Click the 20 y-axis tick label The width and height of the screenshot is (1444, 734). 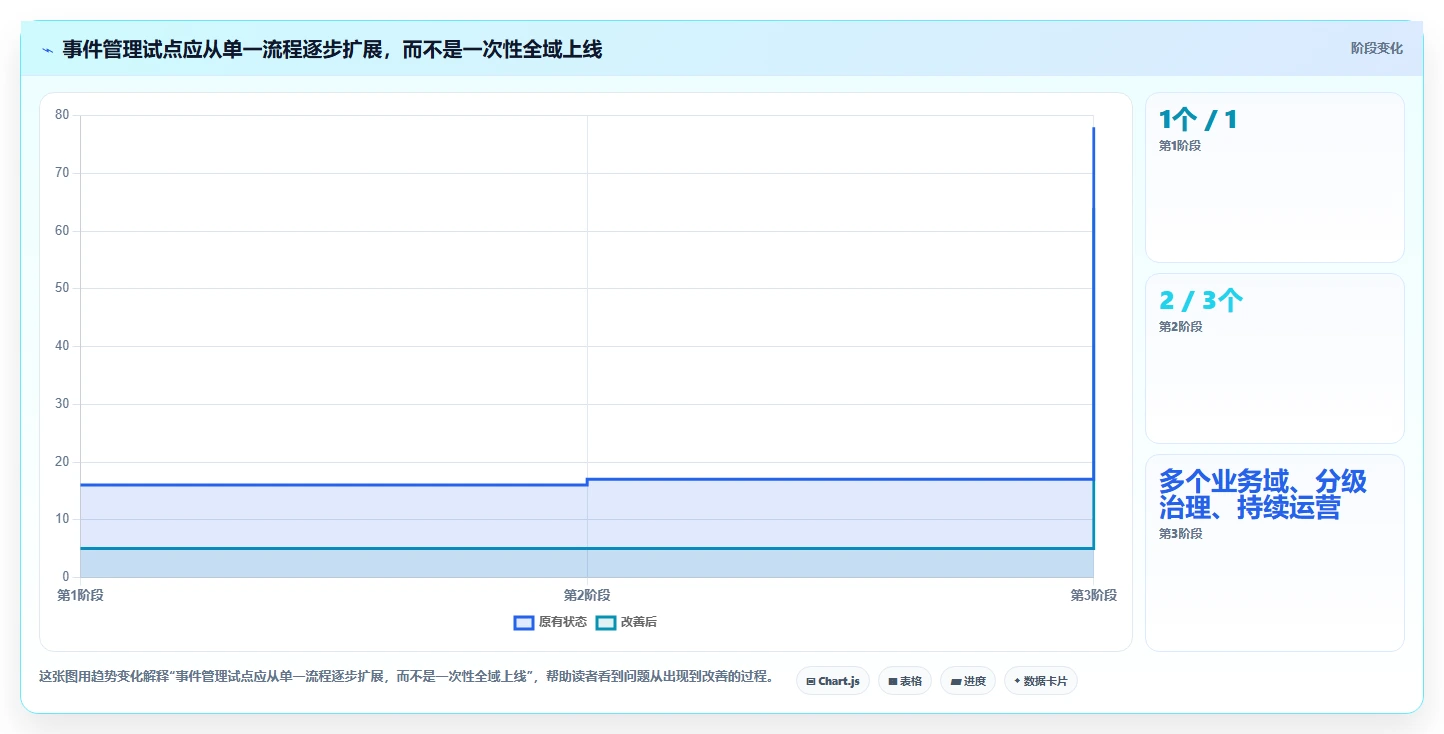(x=62, y=462)
